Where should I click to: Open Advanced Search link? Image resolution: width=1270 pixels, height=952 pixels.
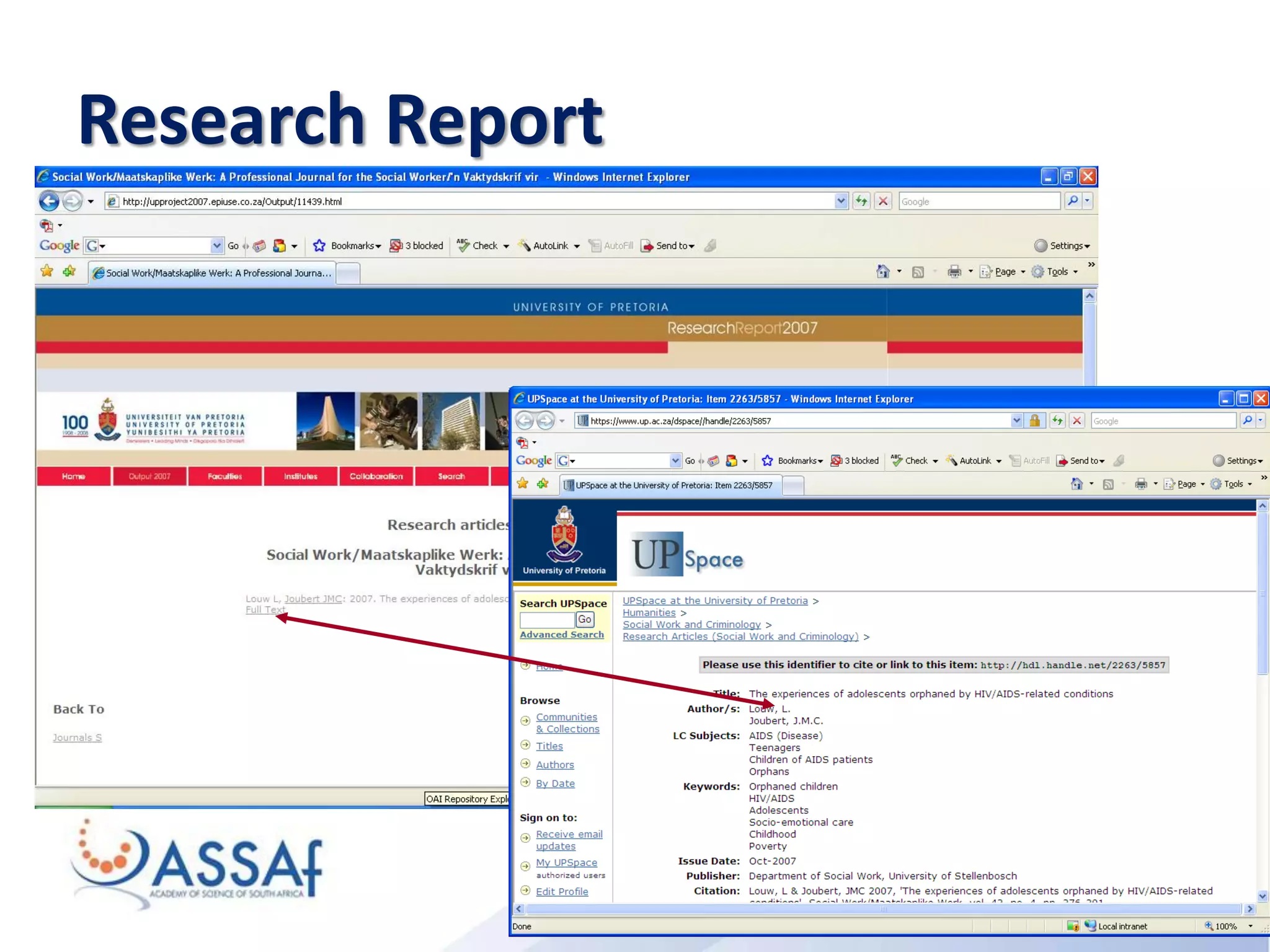click(562, 635)
